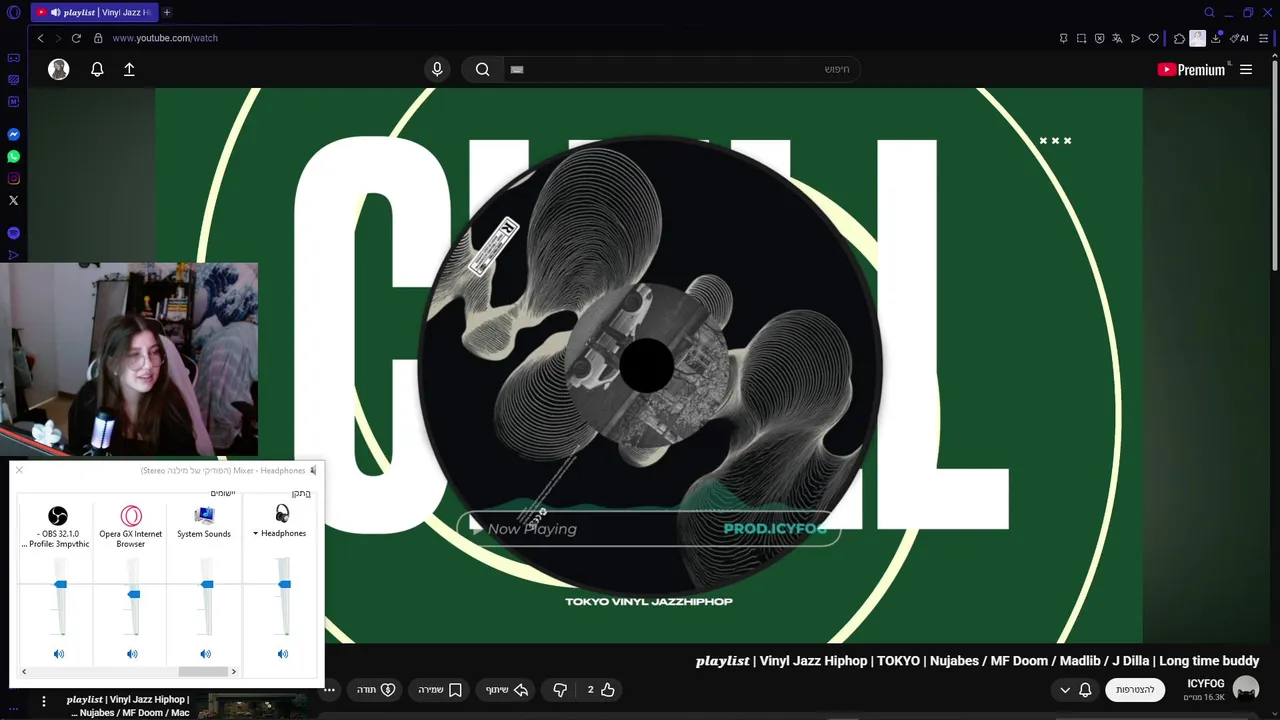The width and height of the screenshot is (1280, 720).
Task: Open GX Corner gamepad icon in sidebar
Action: 13,58
